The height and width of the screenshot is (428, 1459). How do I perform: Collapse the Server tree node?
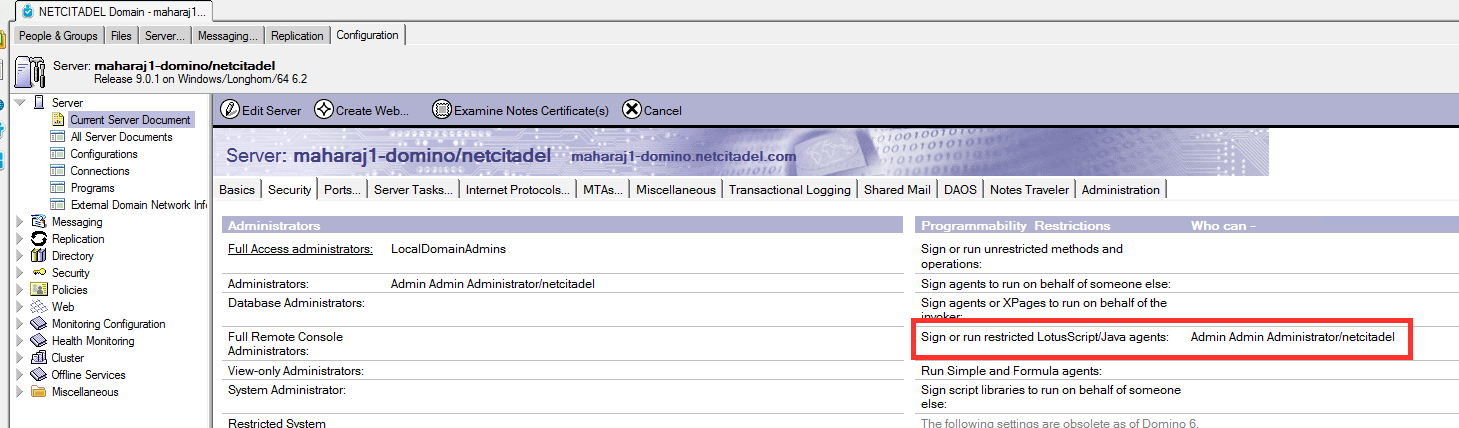pos(20,103)
